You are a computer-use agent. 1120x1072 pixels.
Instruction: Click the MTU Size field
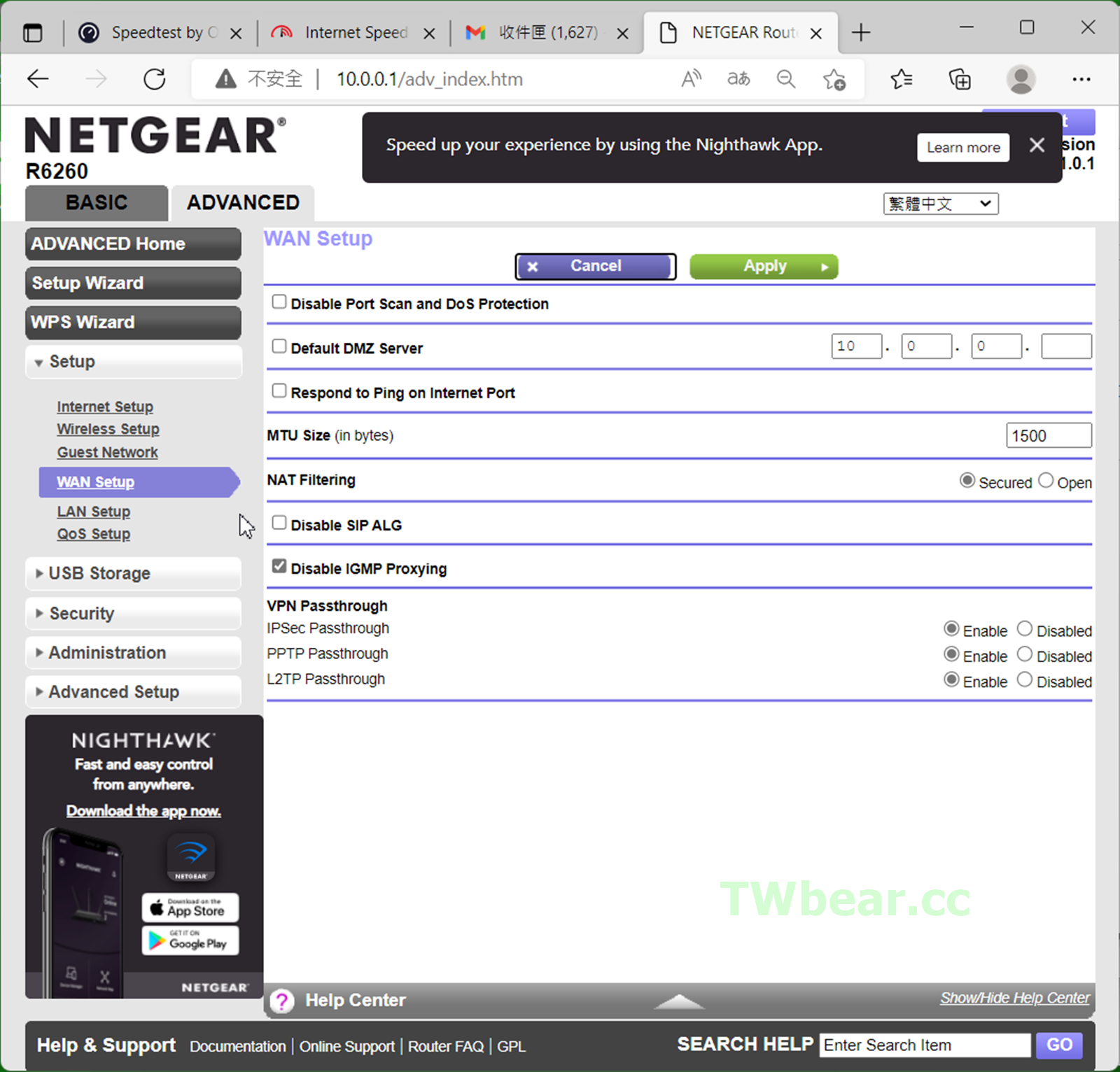(1049, 435)
